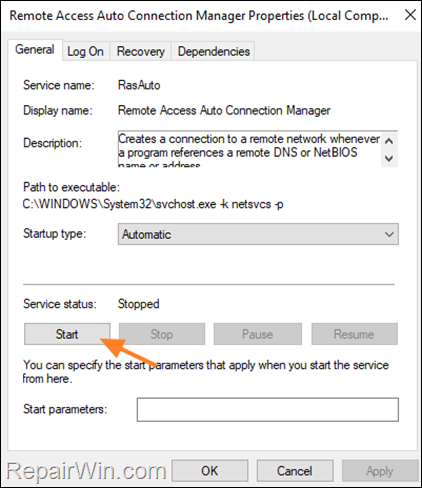This screenshot has height=488, width=422.
Task: Start the RasAuto service
Action: [67, 334]
